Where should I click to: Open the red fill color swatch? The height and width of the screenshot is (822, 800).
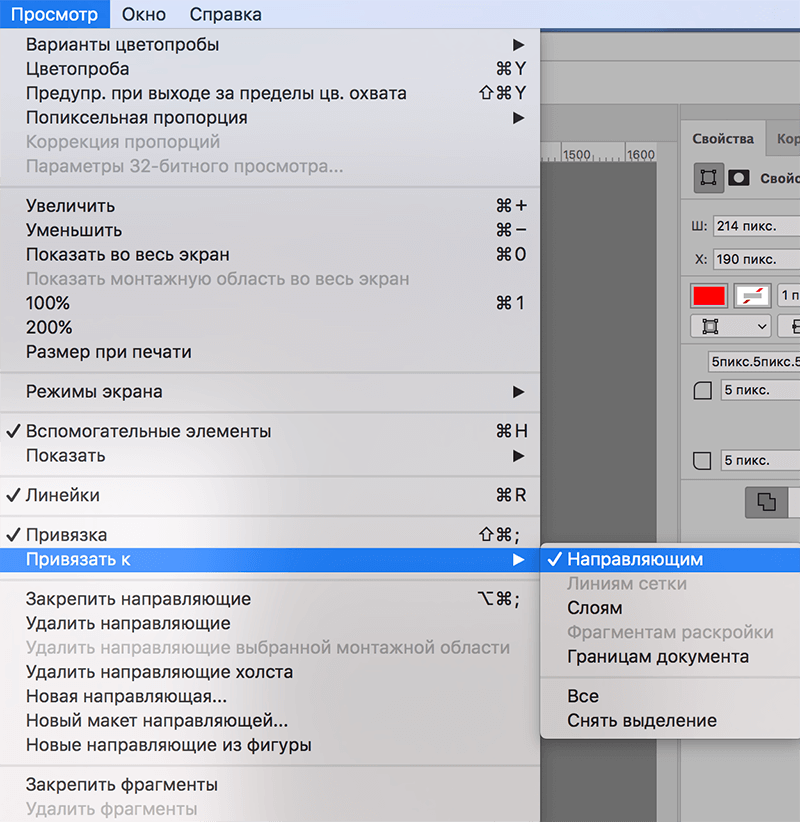coord(708,296)
